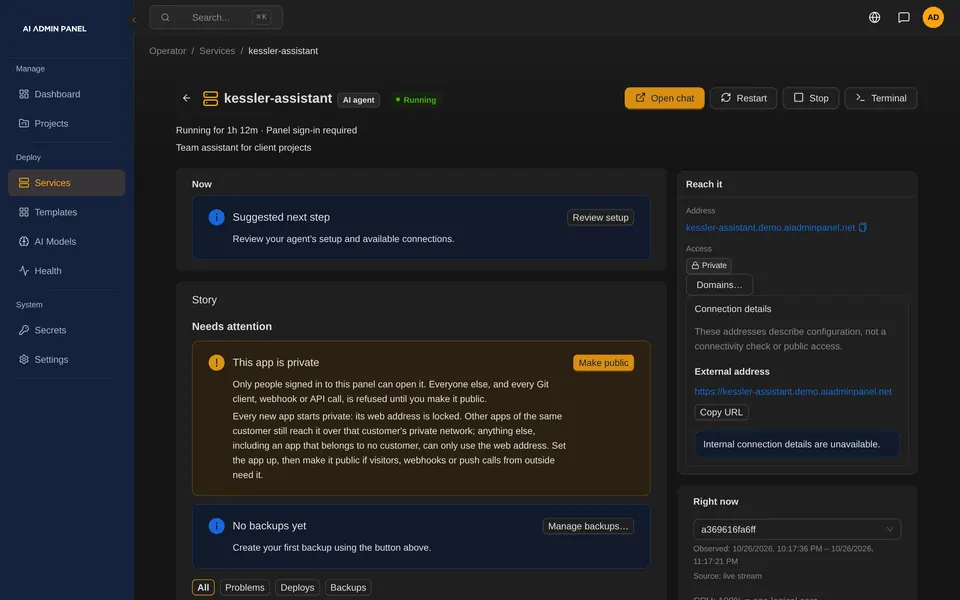Image resolution: width=960 pixels, height=600 pixels.
Task: Open the Domains… button
Action: [719, 285]
